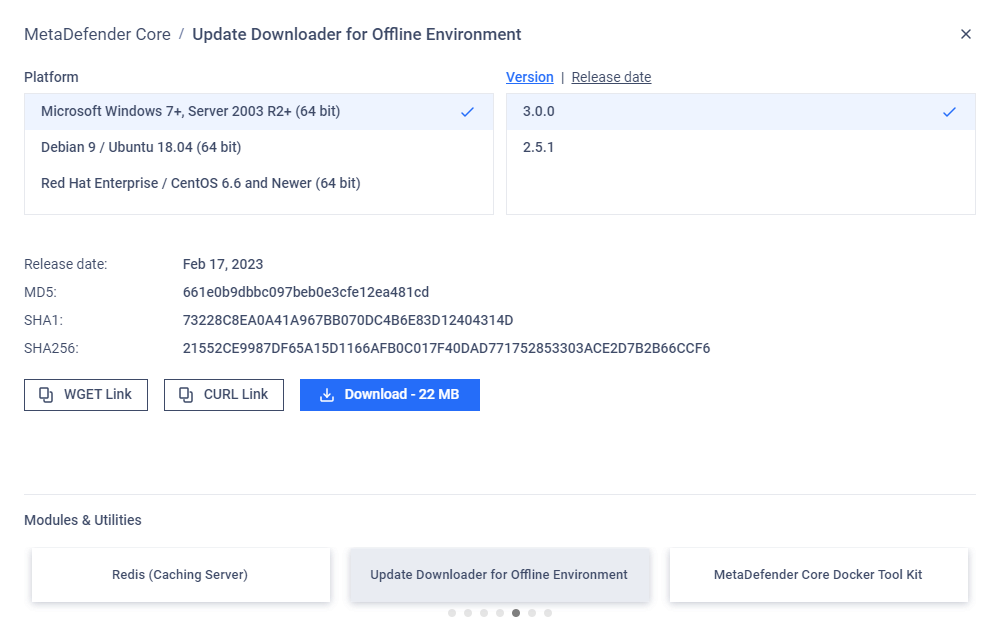The width and height of the screenshot is (999, 634).
Task: Click the SHA256 hash value
Action: (x=446, y=349)
